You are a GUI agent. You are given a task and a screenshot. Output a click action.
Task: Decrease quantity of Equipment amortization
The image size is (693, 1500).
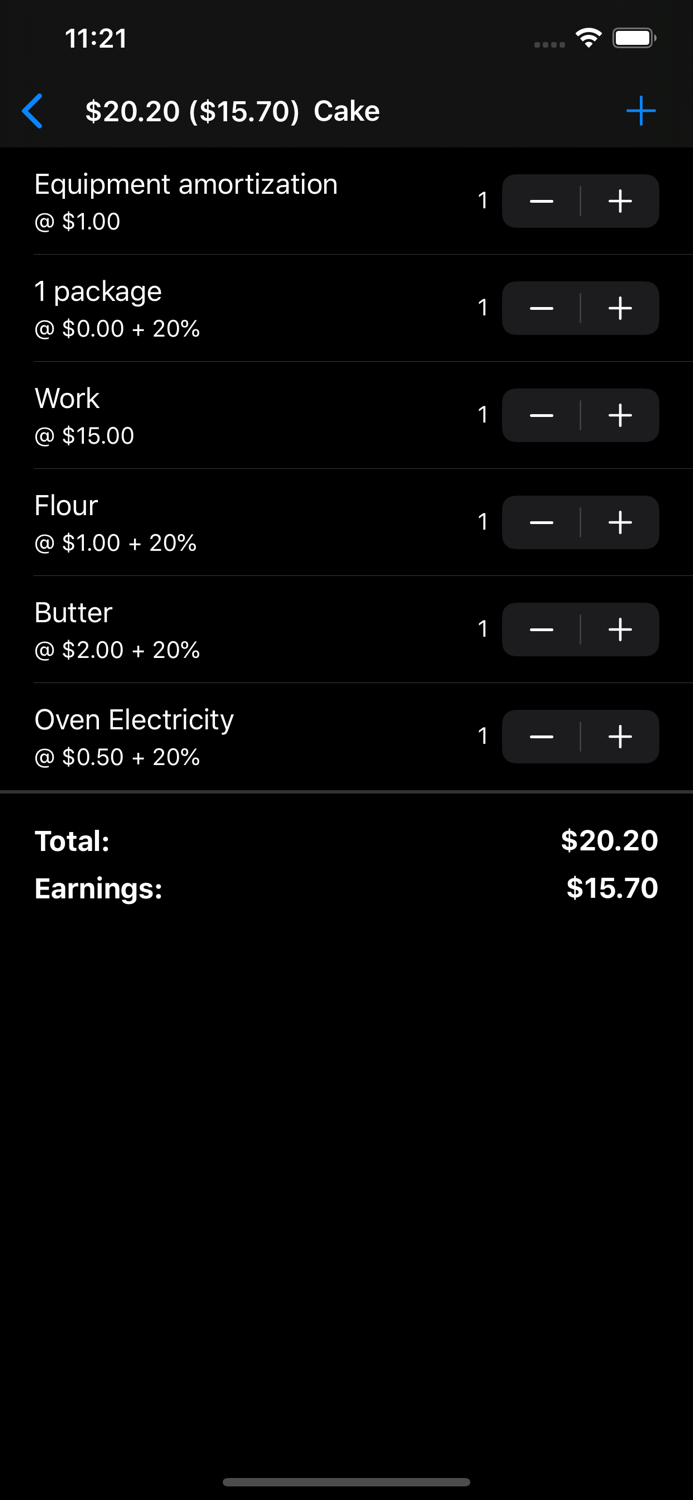(x=540, y=201)
